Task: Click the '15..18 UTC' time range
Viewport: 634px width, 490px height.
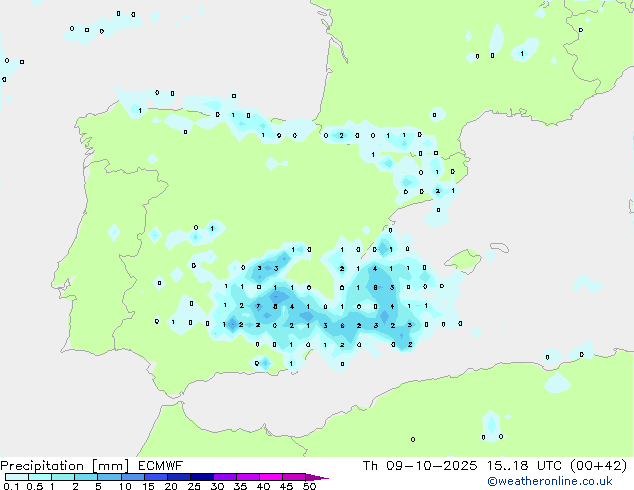Action: [524, 466]
